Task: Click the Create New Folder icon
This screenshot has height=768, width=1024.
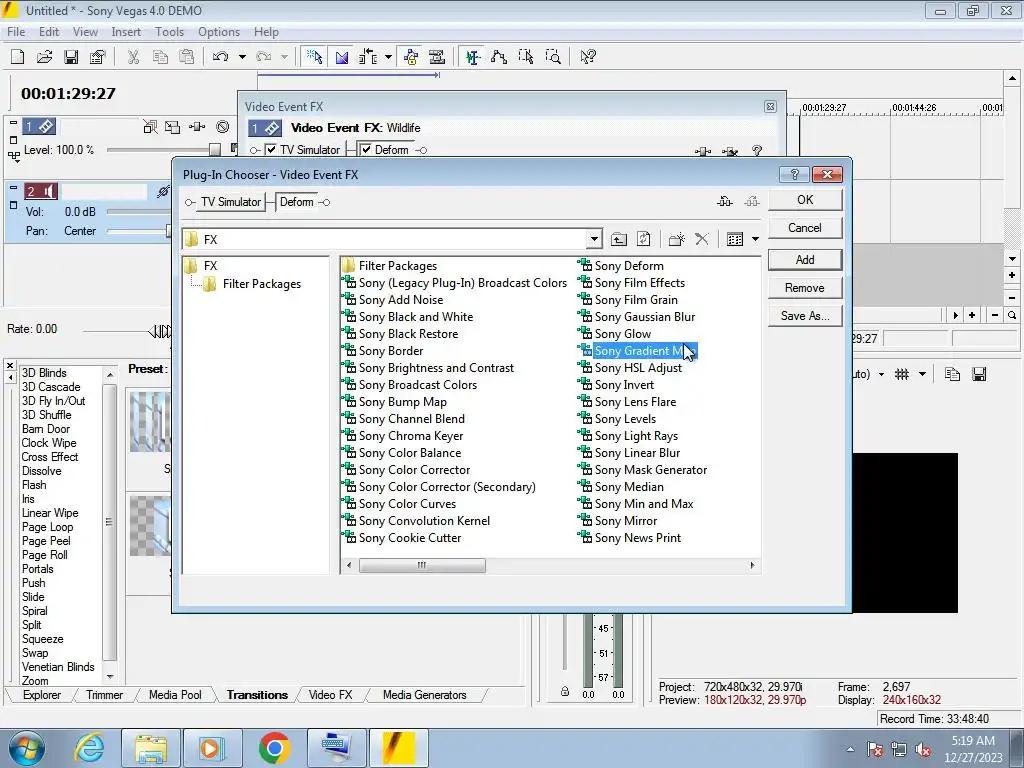Action: pyautogui.click(x=677, y=240)
